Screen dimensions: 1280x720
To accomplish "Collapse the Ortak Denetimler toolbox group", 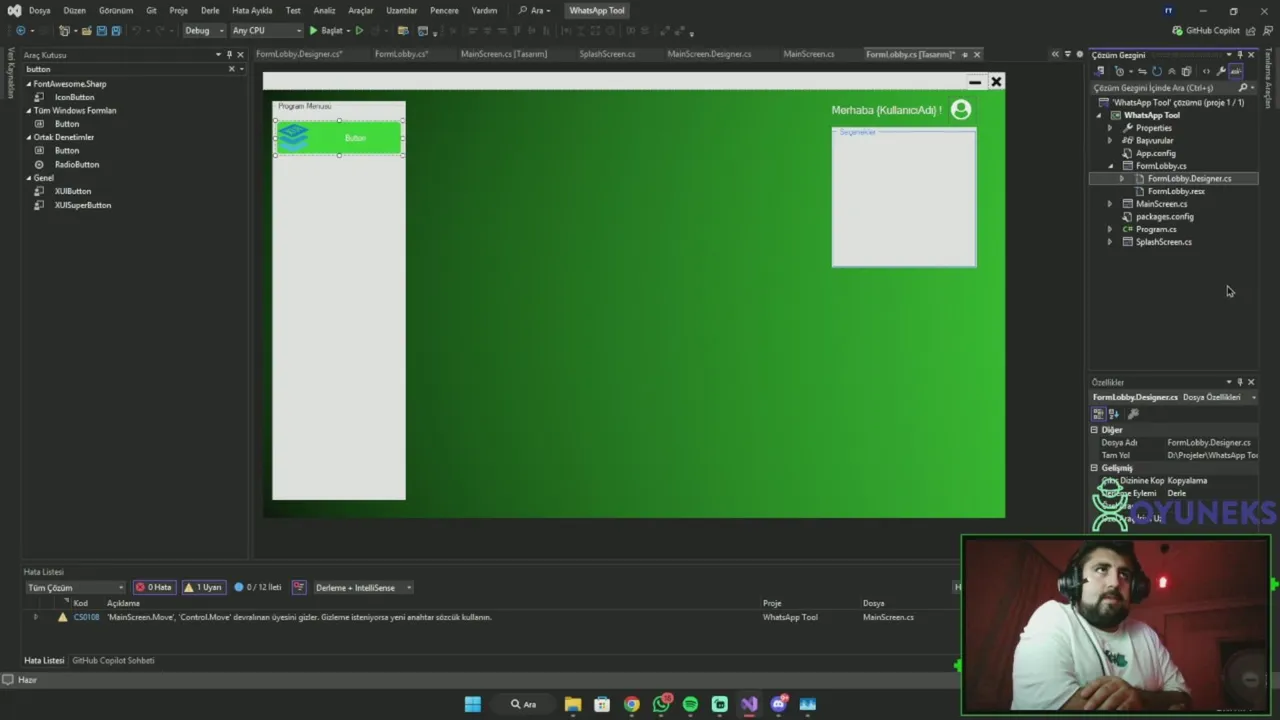I will pyautogui.click(x=29, y=137).
